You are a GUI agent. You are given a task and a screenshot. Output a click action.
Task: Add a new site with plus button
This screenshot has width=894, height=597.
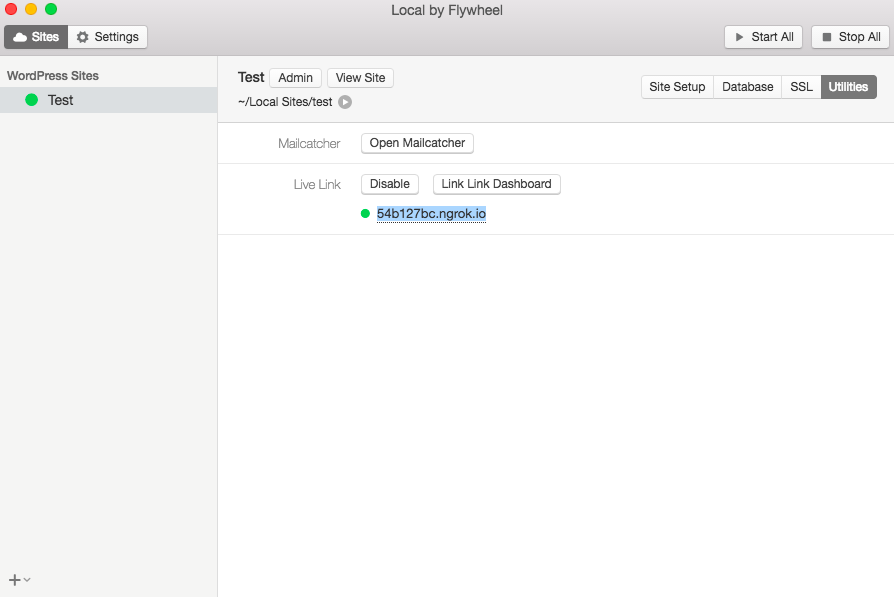click(15, 580)
